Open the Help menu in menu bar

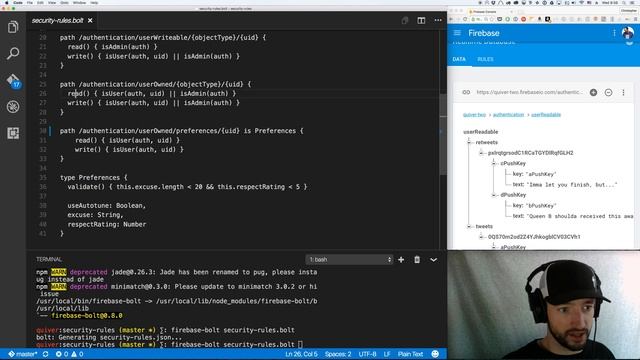pos(94,2)
